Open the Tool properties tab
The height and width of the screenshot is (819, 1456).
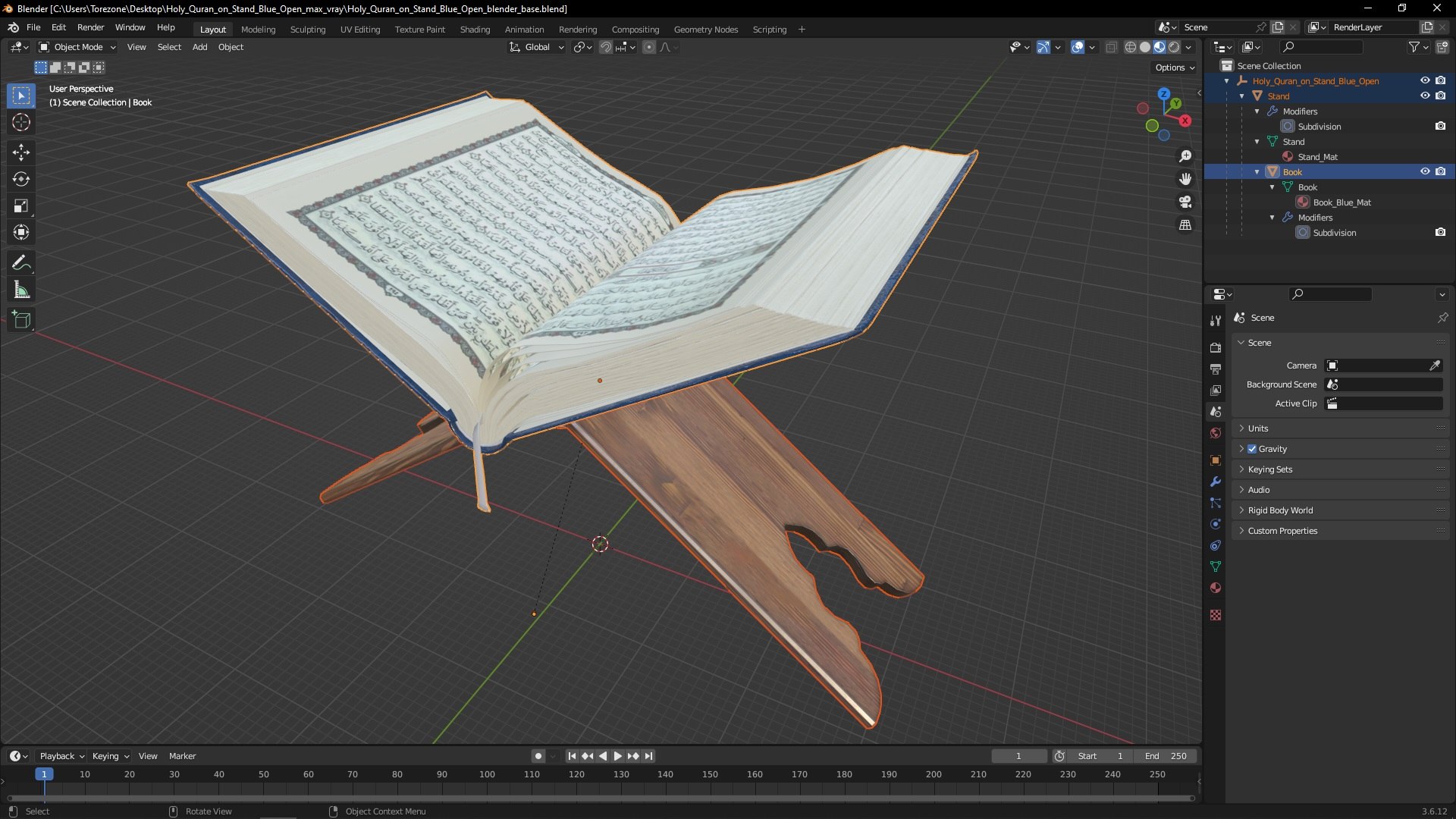click(x=1216, y=321)
